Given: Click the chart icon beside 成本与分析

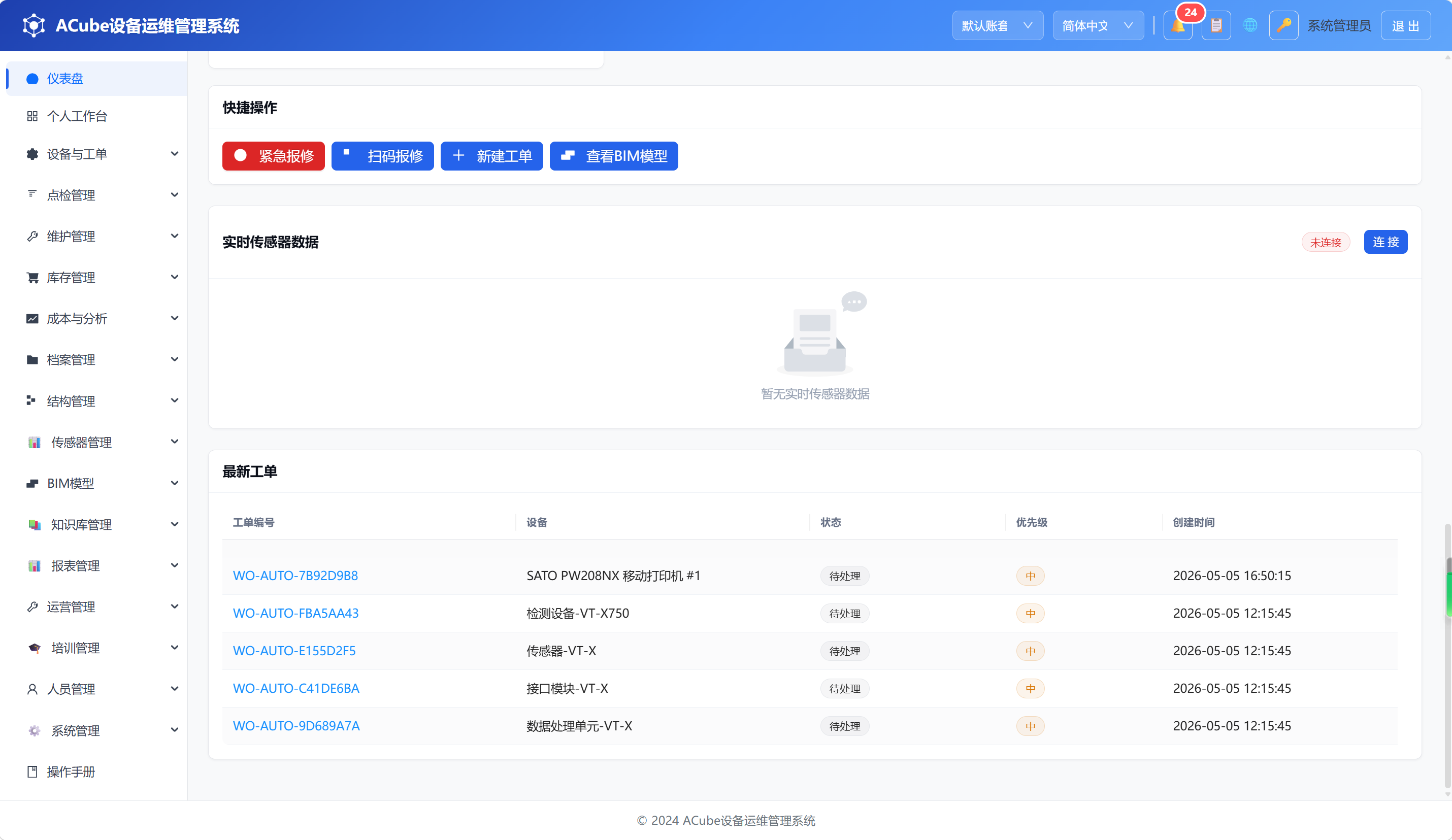Looking at the screenshot, I should tap(32, 319).
